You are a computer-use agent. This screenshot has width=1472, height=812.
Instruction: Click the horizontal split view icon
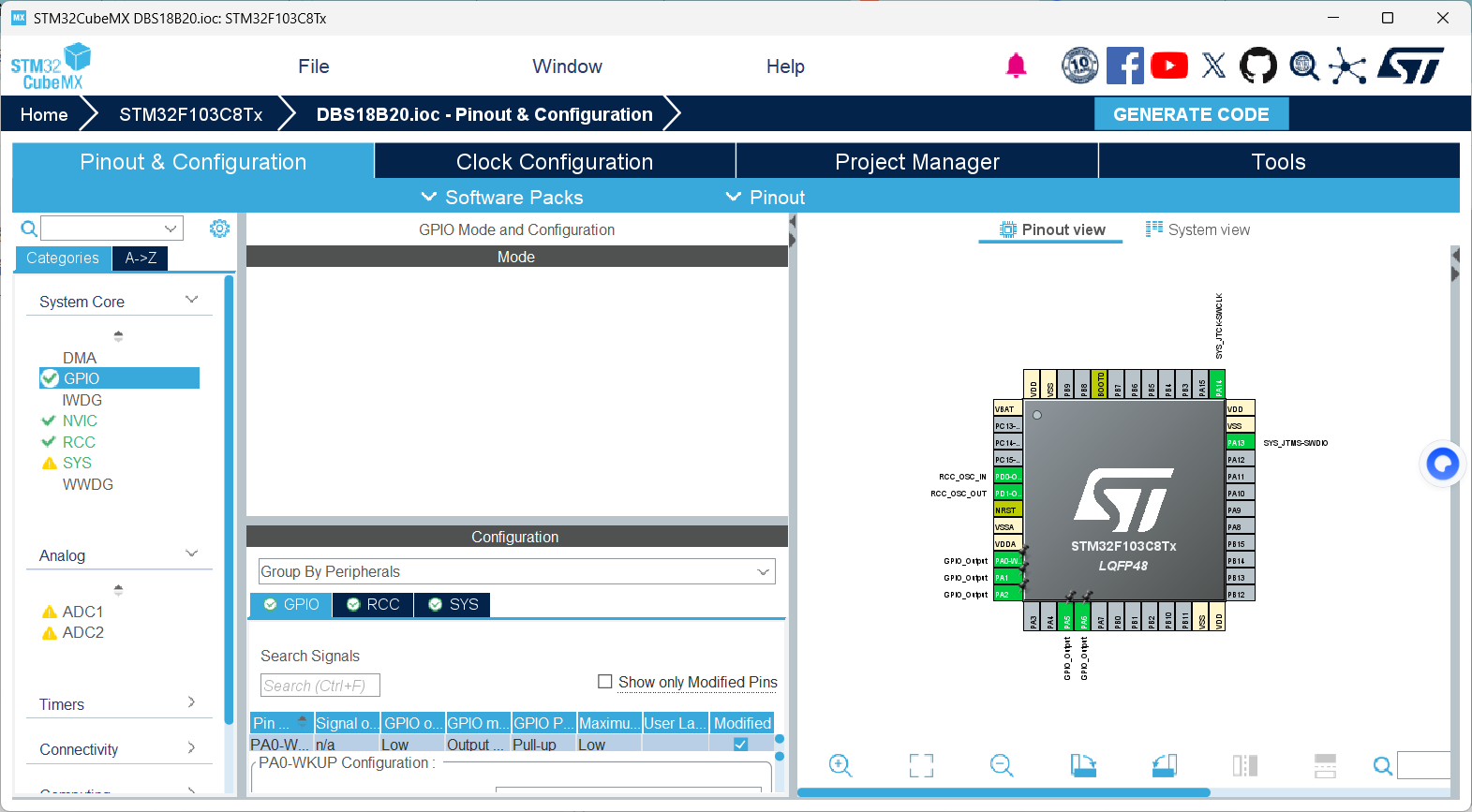coord(1325,765)
